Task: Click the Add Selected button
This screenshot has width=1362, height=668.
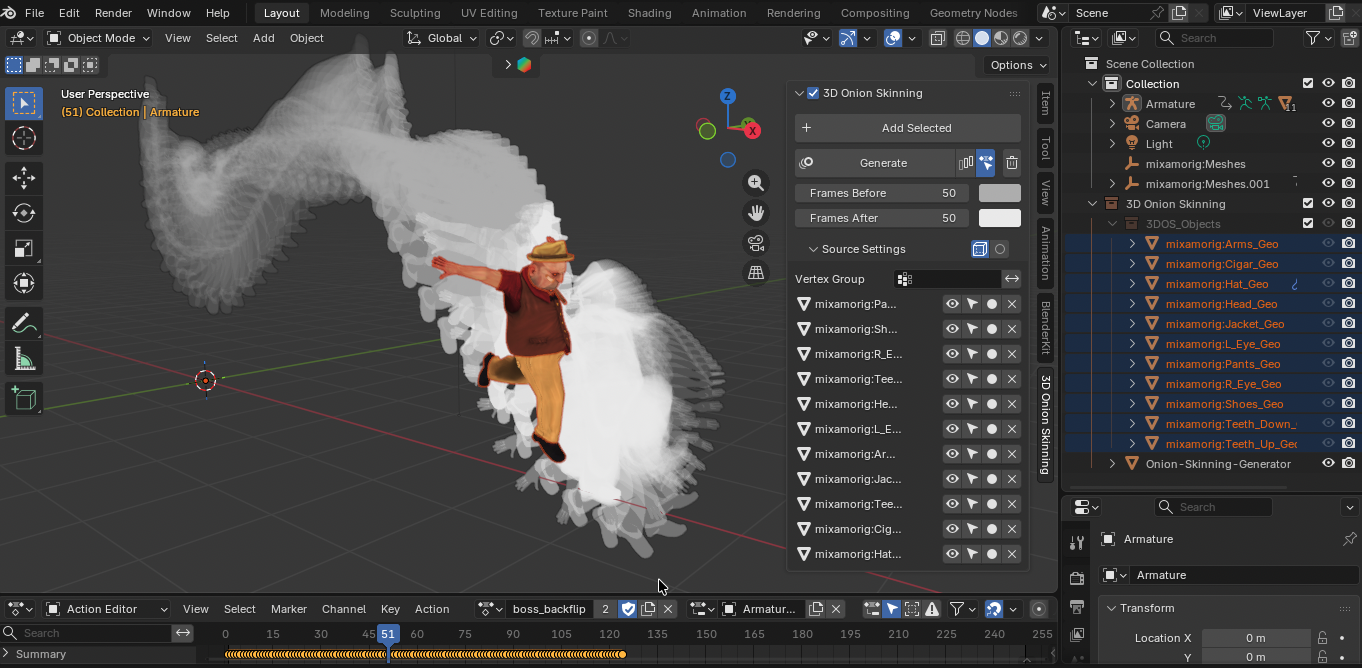Action: pos(908,128)
